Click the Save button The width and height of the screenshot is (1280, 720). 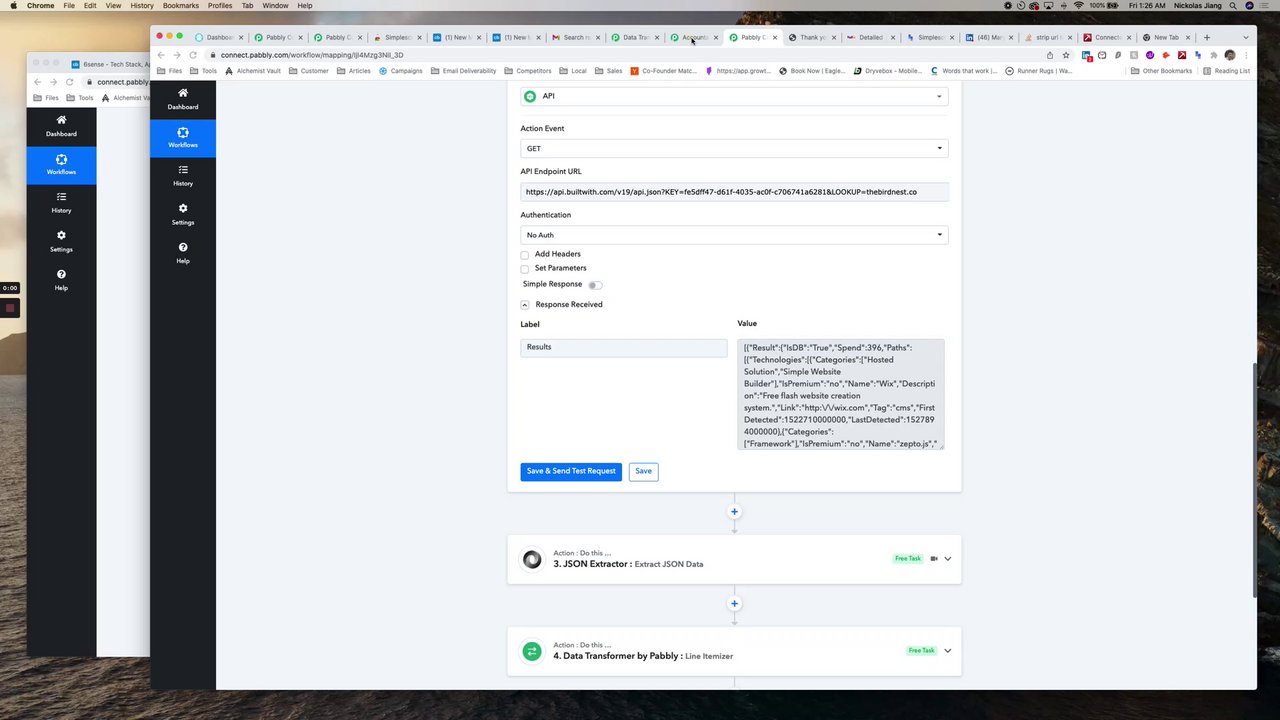pos(643,471)
